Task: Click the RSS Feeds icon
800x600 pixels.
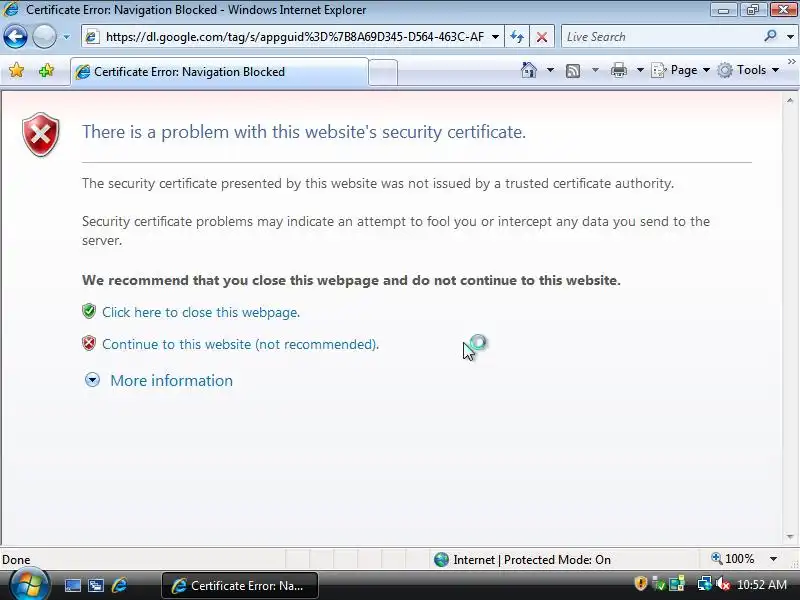Action: (x=573, y=70)
